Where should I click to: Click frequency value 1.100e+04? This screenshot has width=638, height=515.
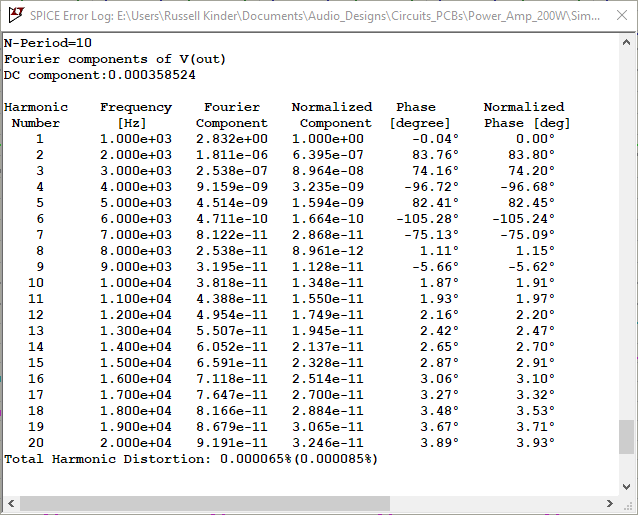click(136, 299)
